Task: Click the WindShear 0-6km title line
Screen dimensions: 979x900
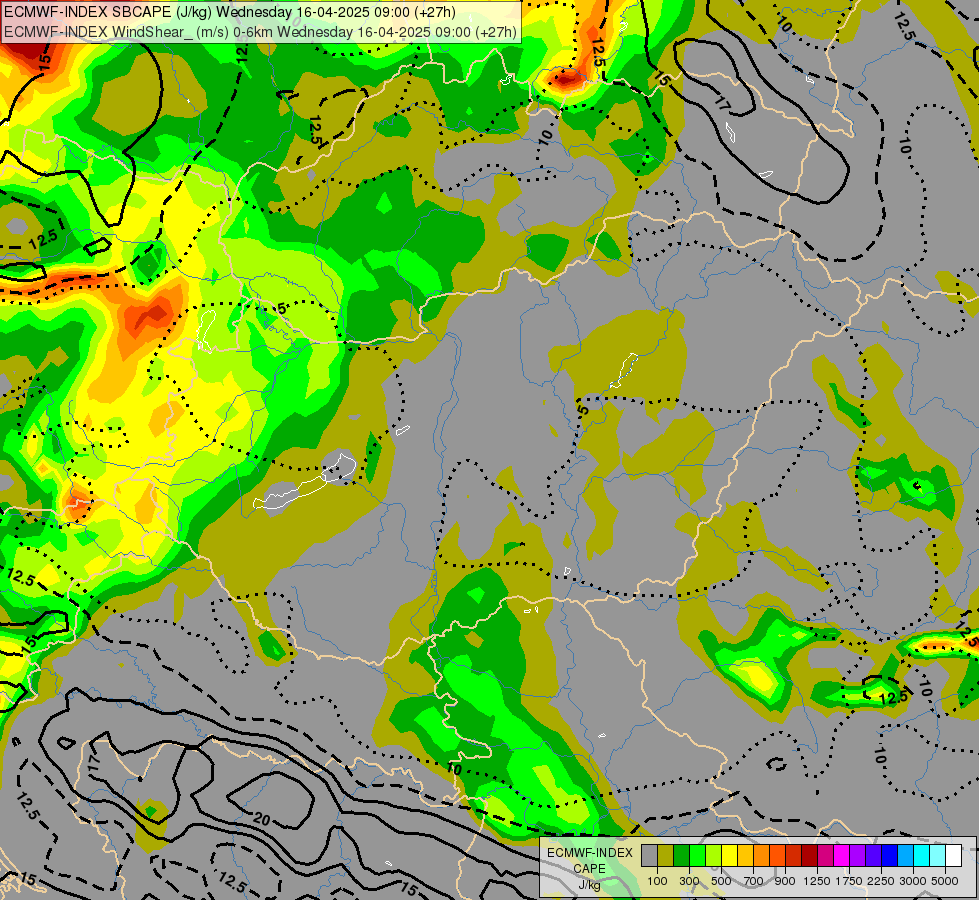Action: pyautogui.click(x=260, y=32)
